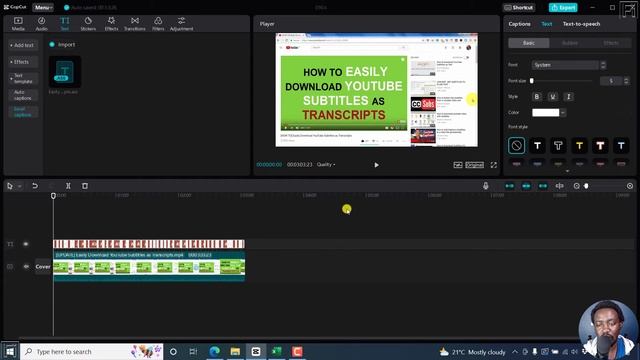
Task: Apply the outlined T font style preset
Action: (x=558, y=145)
